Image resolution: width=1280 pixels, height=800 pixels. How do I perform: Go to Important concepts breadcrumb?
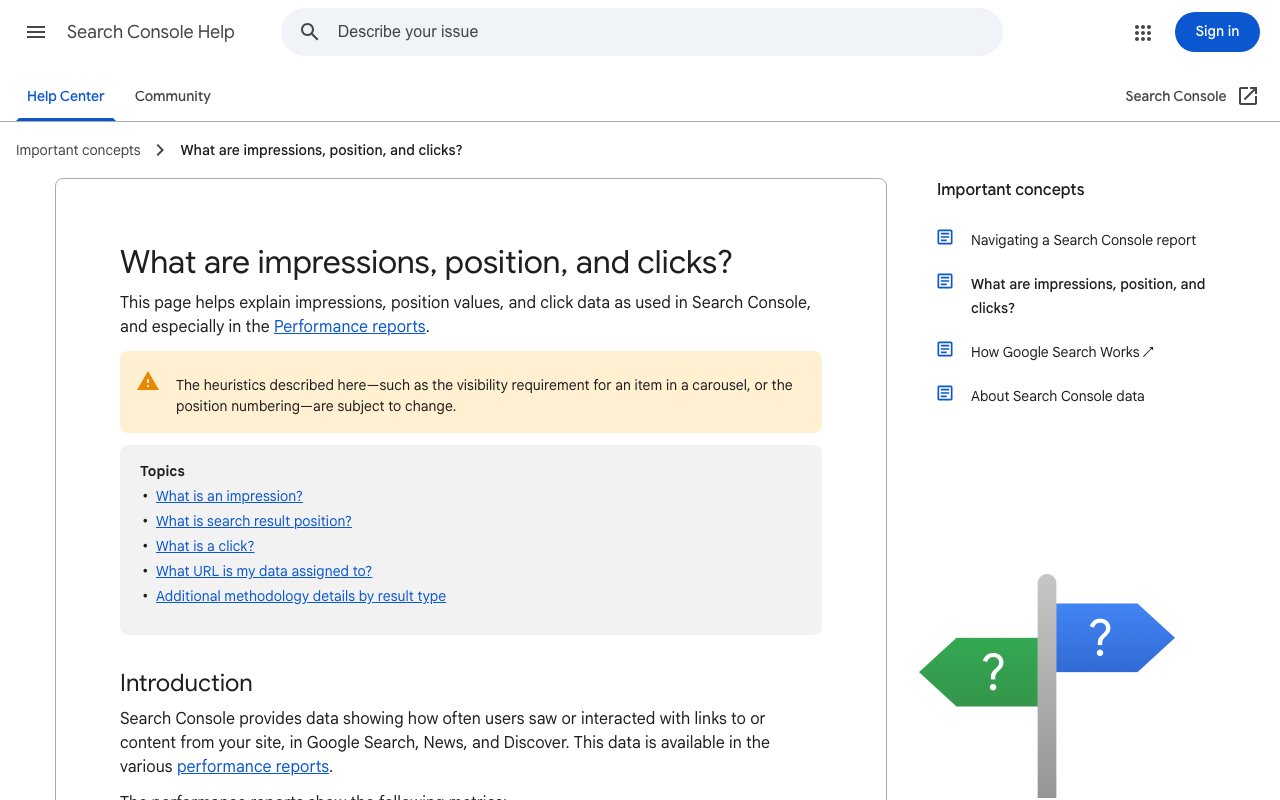[x=78, y=150]
